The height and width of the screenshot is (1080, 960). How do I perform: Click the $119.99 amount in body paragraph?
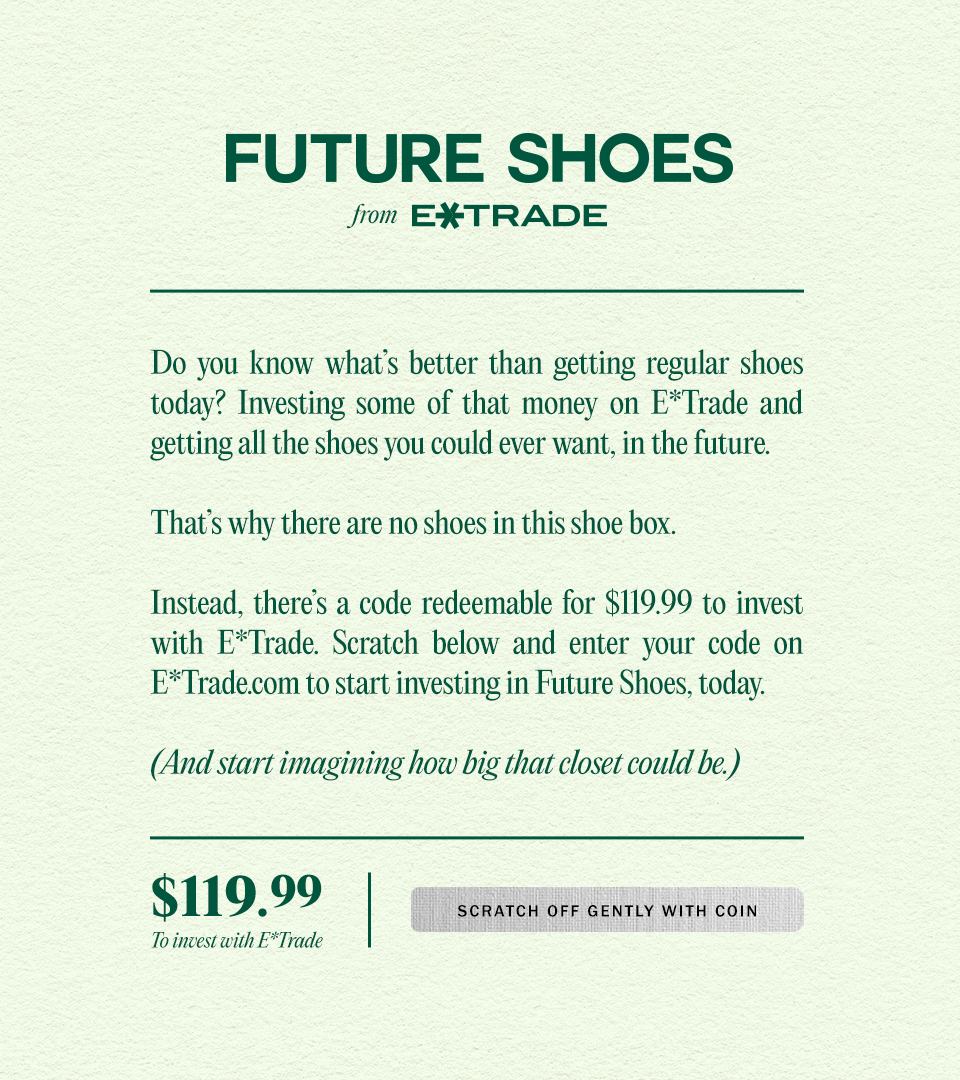[648, 603]
